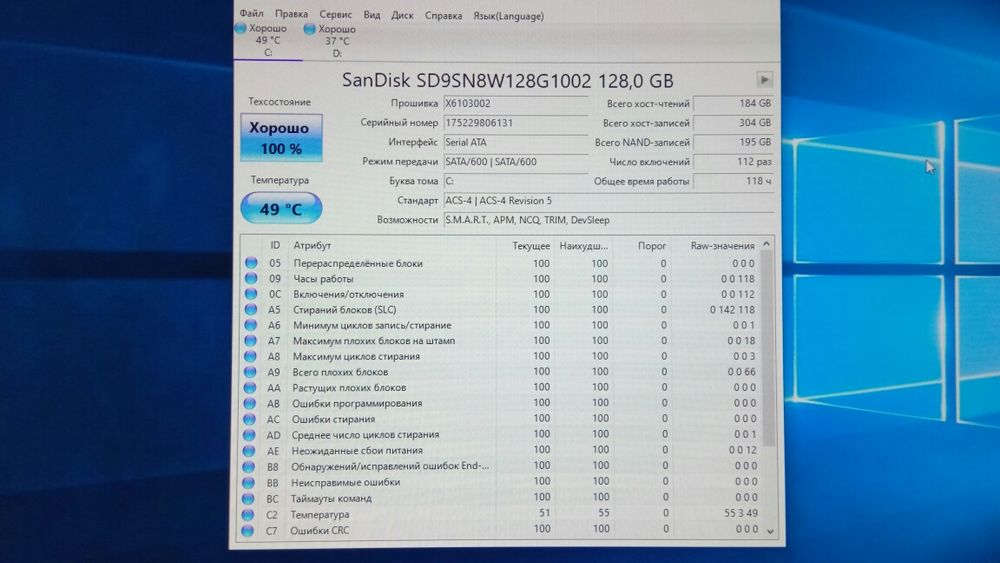The width and height of the screenshot is (1000, 563).
Task: Click the Прошивка field X6103002
Action: point(515,103)
